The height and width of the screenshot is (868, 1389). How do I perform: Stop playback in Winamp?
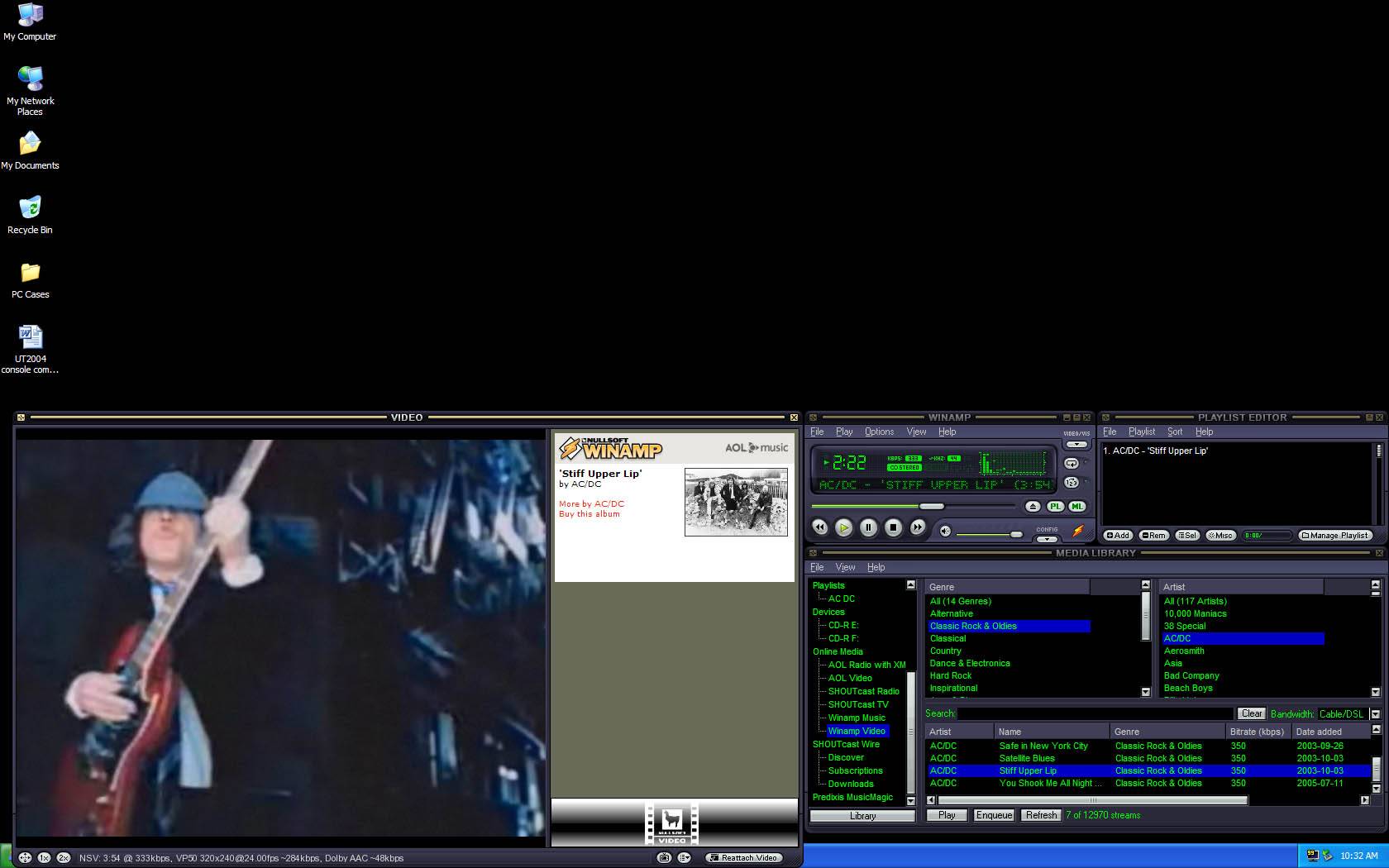pos(893,527)
